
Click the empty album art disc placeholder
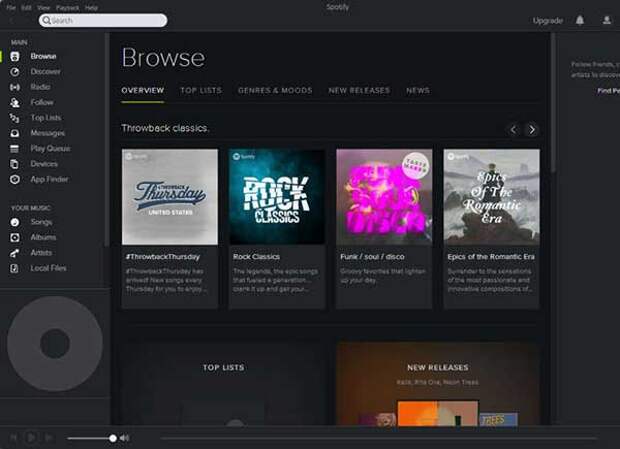(x=55, y=343)
